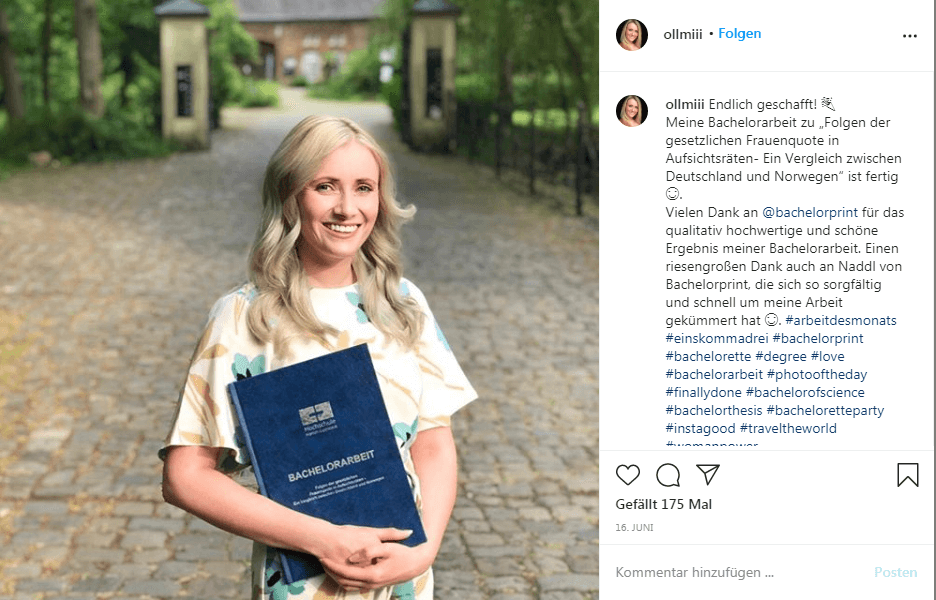Click ollmiii profile picture in header
936x600 pixels.
point(632,35)
